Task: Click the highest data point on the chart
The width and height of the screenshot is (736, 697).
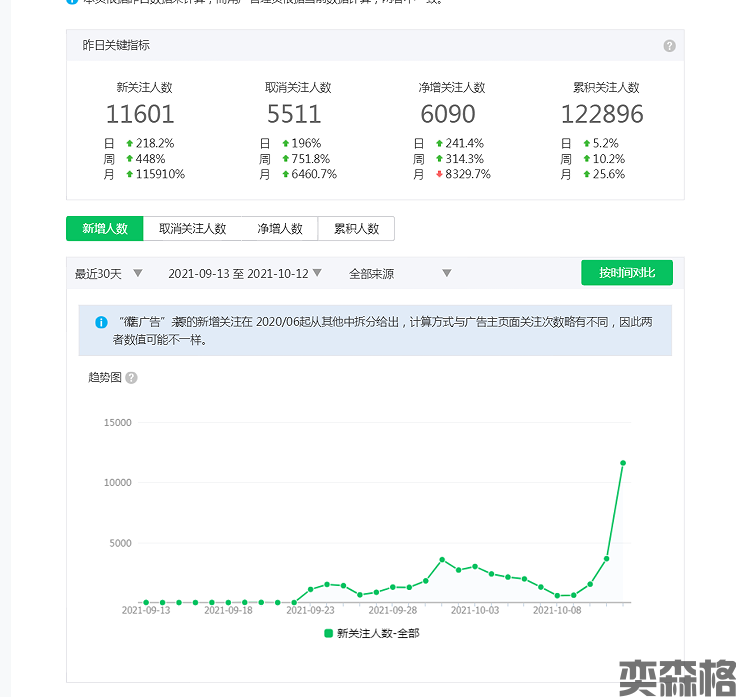Action: coord(623,463)
